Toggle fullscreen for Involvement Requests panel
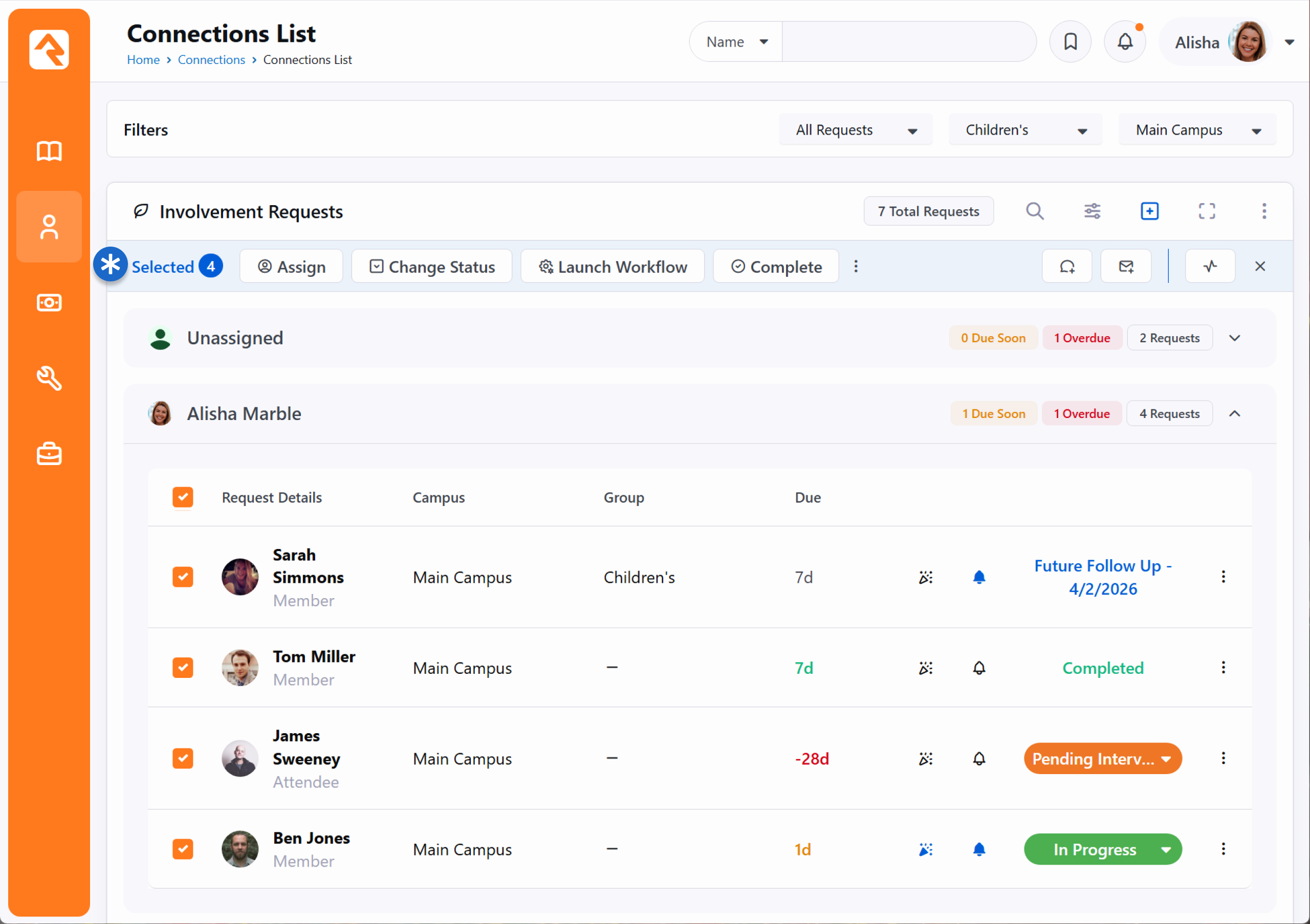Image resolution: width=1310 pixels, height=924 pixels. point(1206,211)
